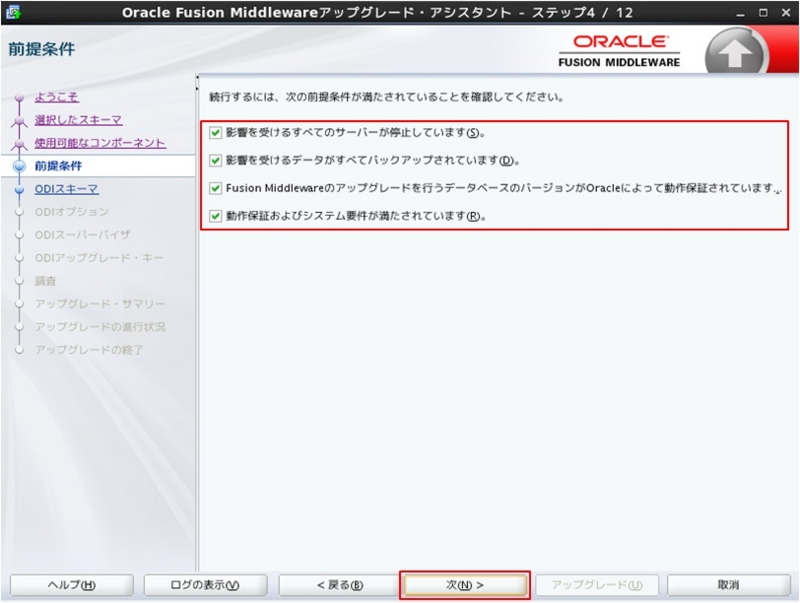Screen dimensions: 800x603
Task: Minimize the Upgrade Assistant window
Action: [x=740, y=13]
